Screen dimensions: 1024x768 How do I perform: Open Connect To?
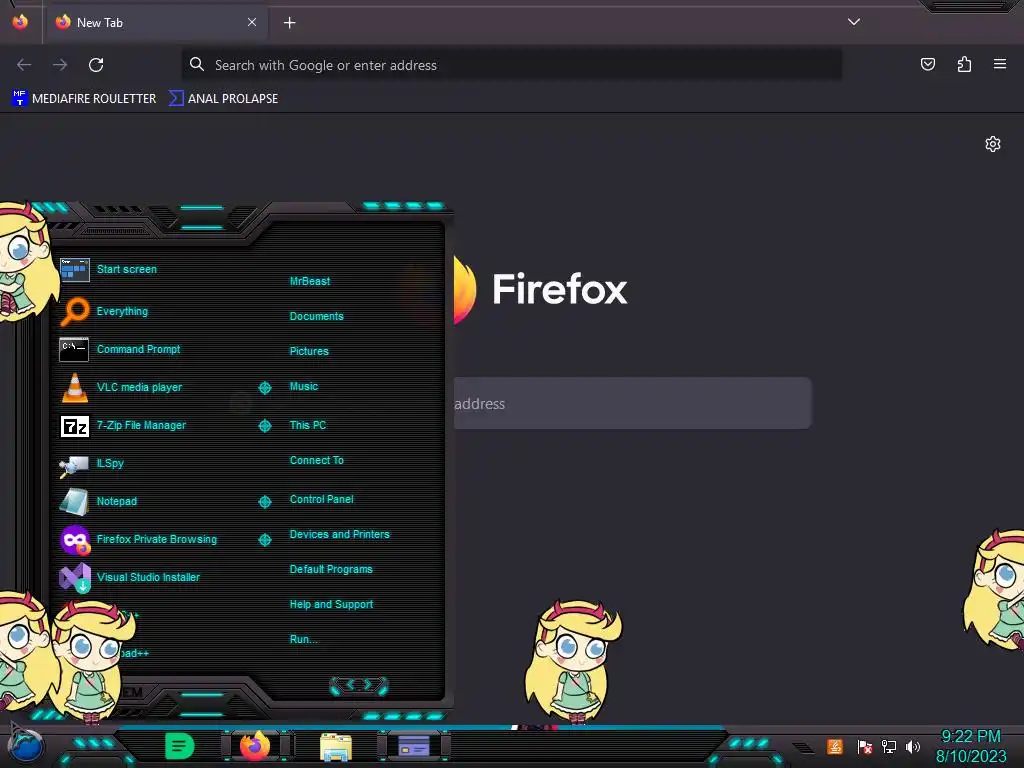click(x=316, y=460)
